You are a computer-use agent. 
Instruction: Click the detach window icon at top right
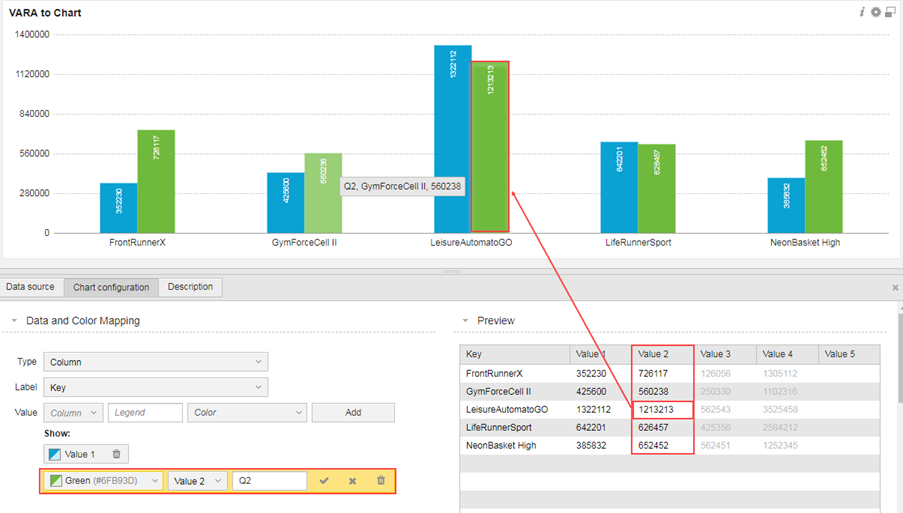coord(890,12)
